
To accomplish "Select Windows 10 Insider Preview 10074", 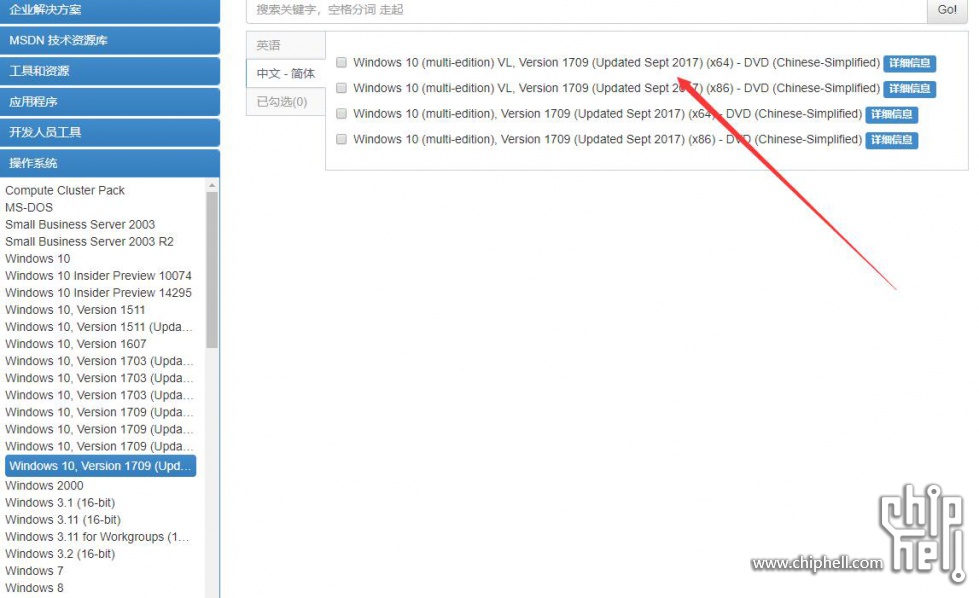I will (98, 276).
